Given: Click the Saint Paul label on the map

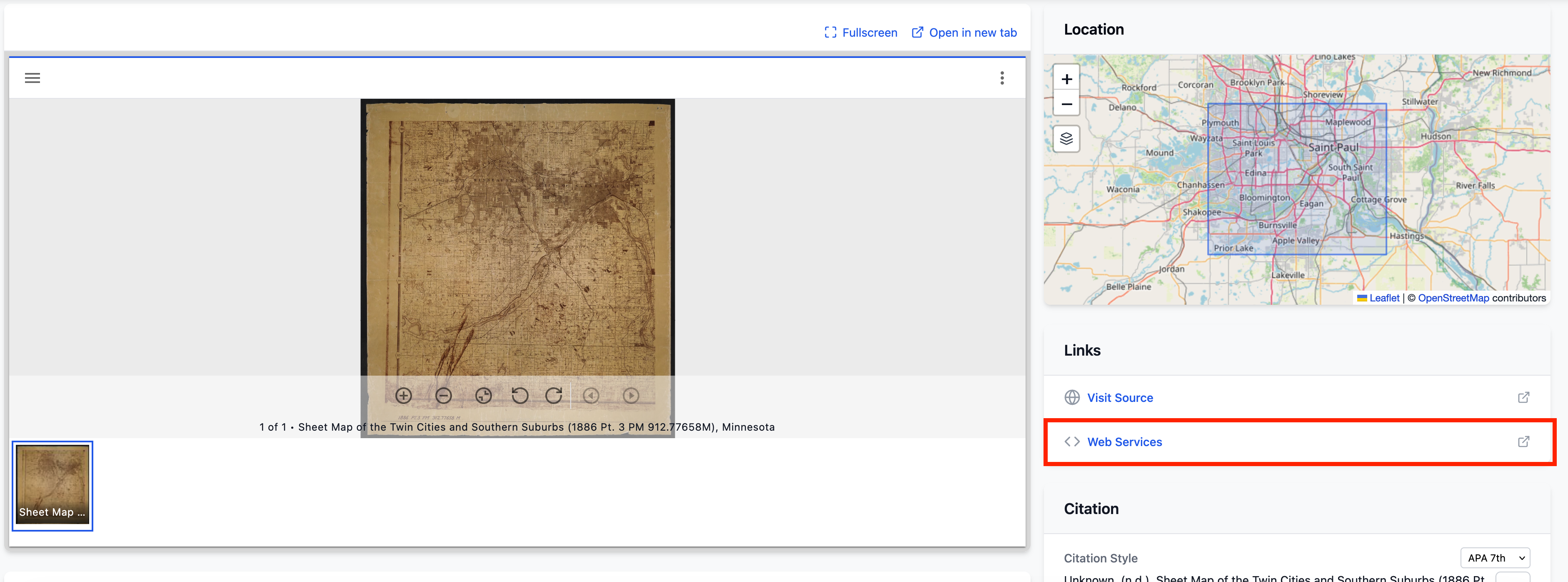Looking at the screenshot, I should (1333, 148).
